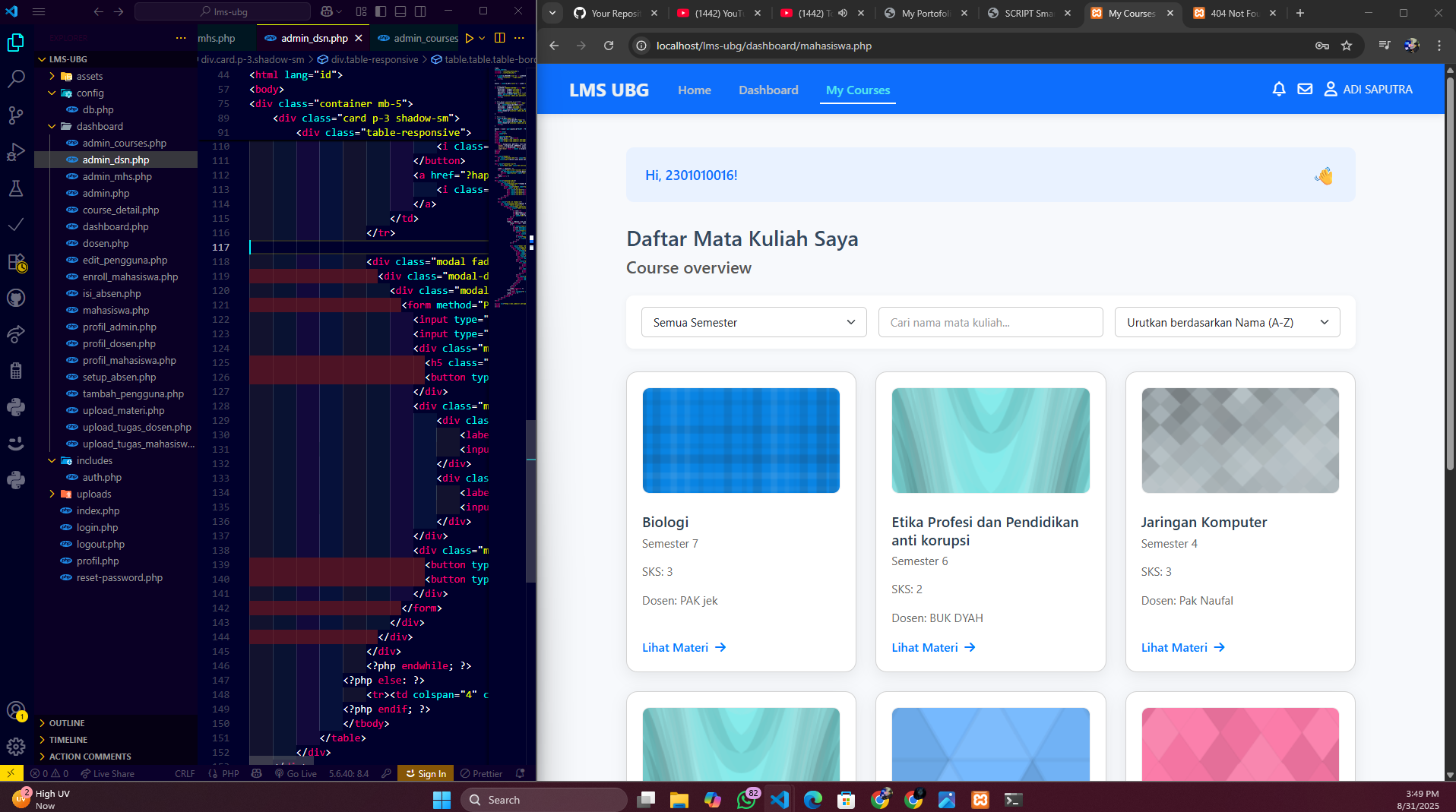Open Source Control view in activity bar

(x=16, y=115)
